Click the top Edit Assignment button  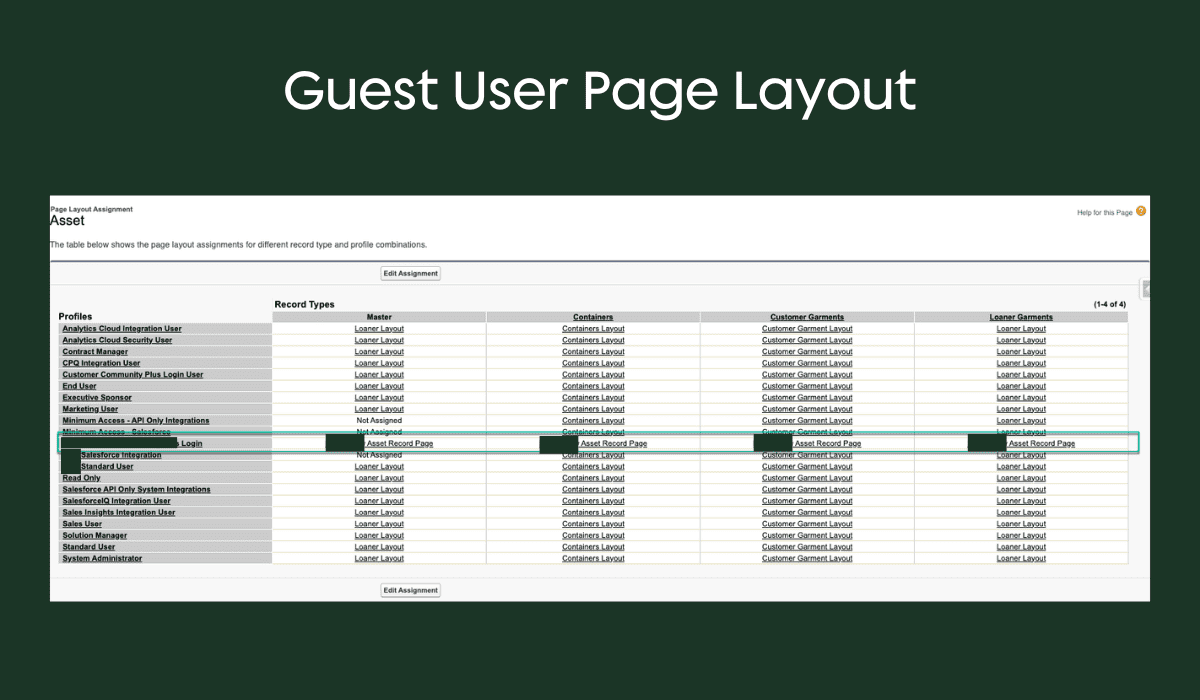point(410,272)
